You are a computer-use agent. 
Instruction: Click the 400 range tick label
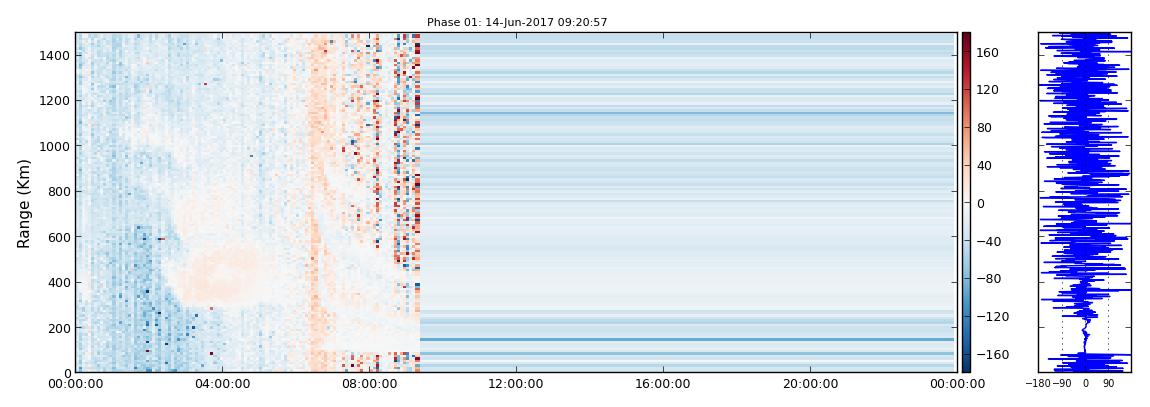pyautogui.click(x=59, y=283)
